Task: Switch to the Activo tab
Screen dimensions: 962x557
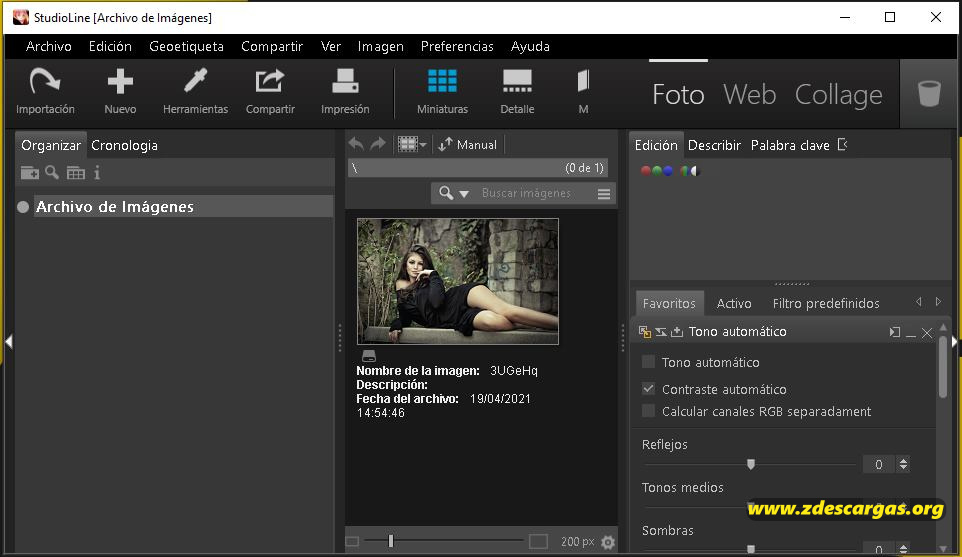Action: coord(734,304)
